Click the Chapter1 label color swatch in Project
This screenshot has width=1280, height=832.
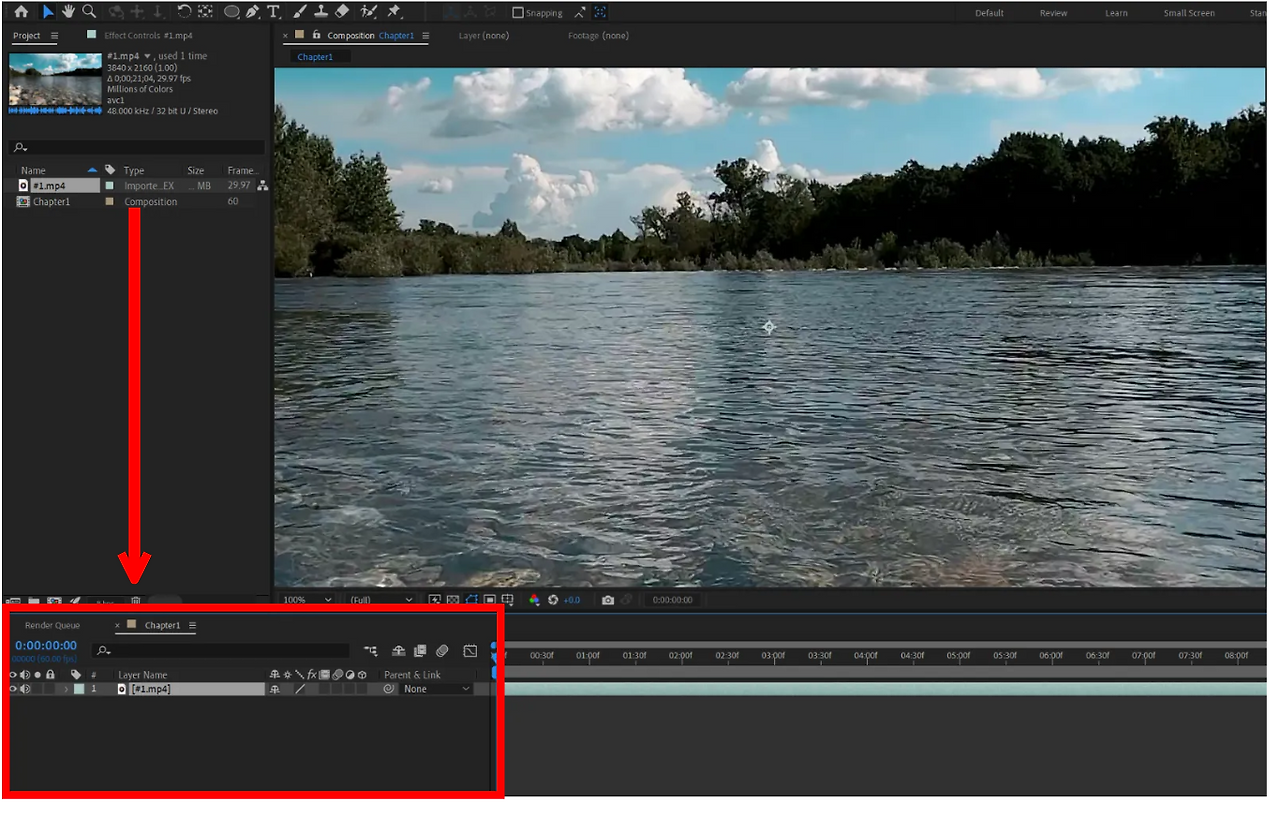[x=110, y=202]
